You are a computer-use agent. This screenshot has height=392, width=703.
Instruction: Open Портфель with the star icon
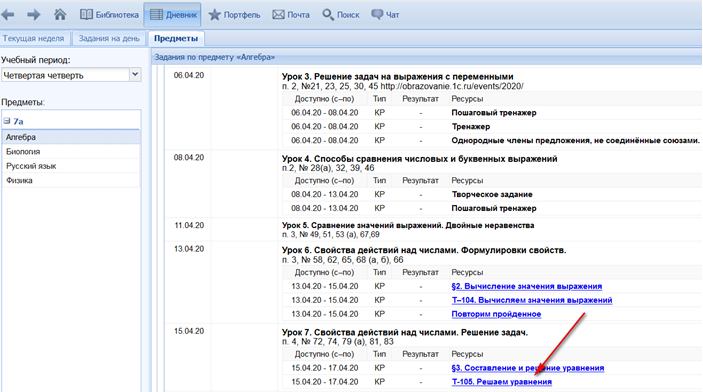[234, 15]
